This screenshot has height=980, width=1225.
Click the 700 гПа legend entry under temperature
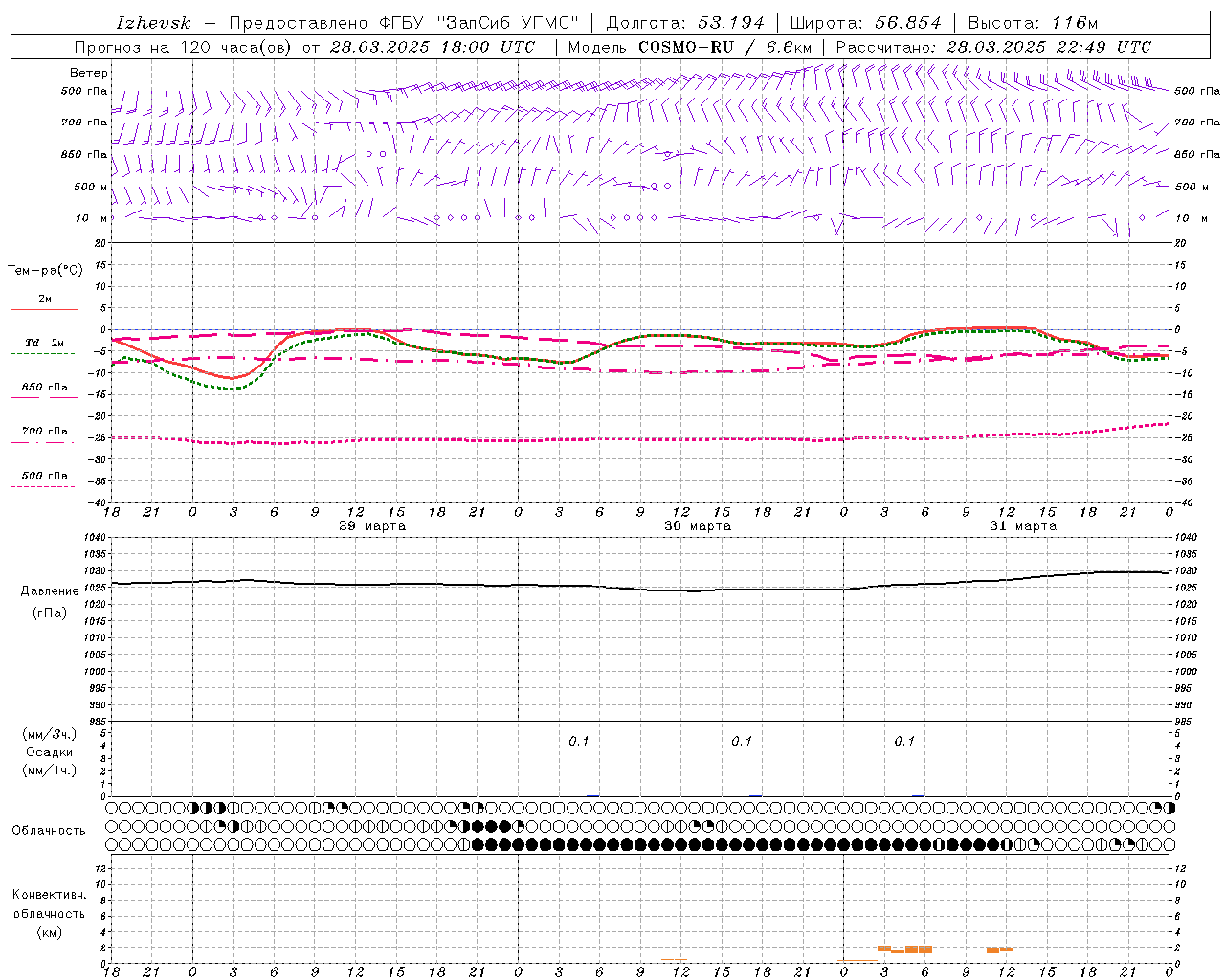pos(44,434)
